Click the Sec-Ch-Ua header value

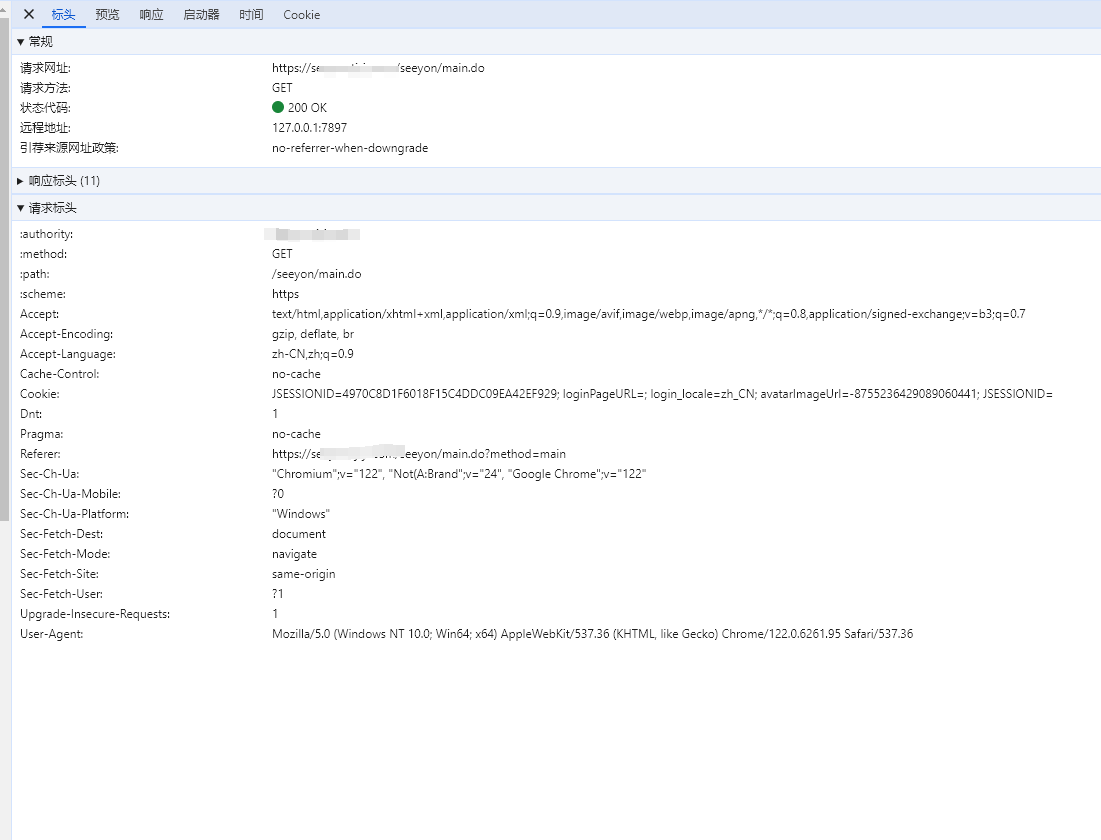tap(459, 474)
